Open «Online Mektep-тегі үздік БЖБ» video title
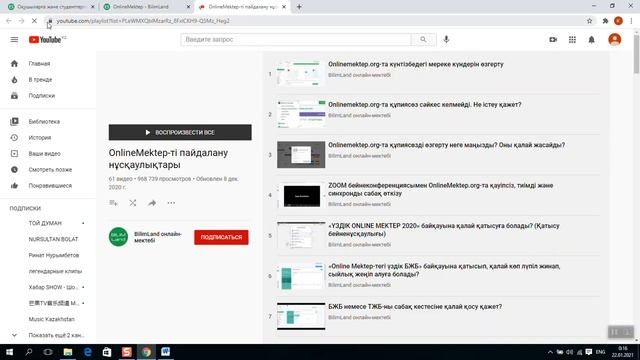The image size is (640, 360). pyautogui.click(x=444, y=270)
